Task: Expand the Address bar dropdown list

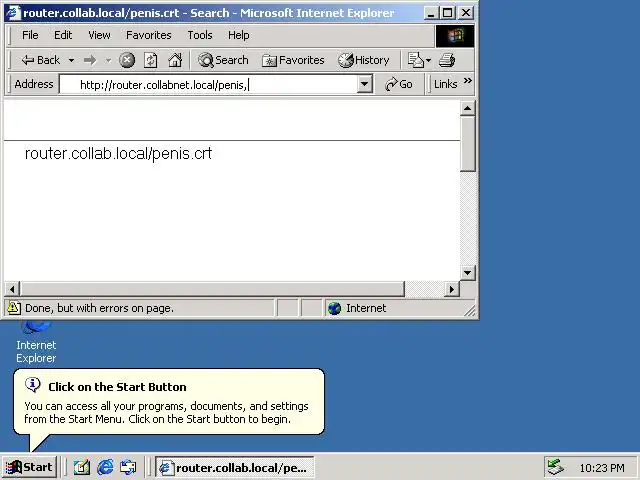Action: pos(364,84)
